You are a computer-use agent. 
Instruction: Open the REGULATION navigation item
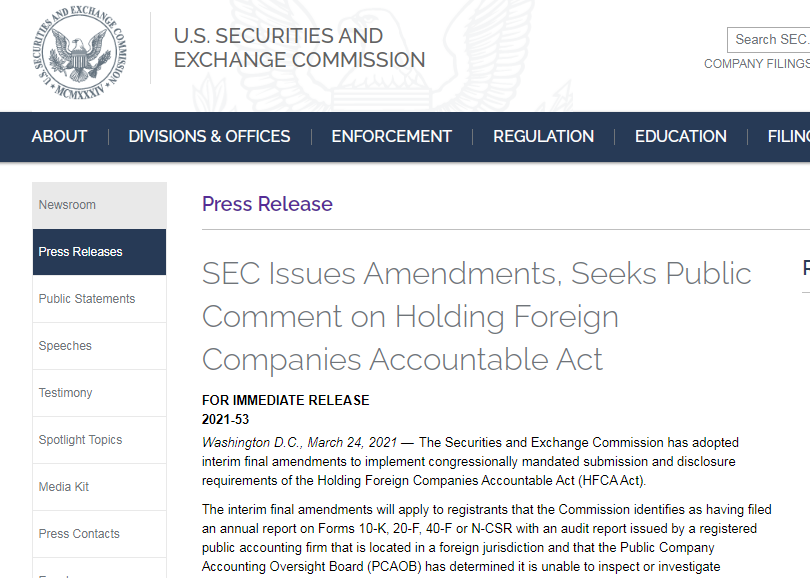coord(543,136)
